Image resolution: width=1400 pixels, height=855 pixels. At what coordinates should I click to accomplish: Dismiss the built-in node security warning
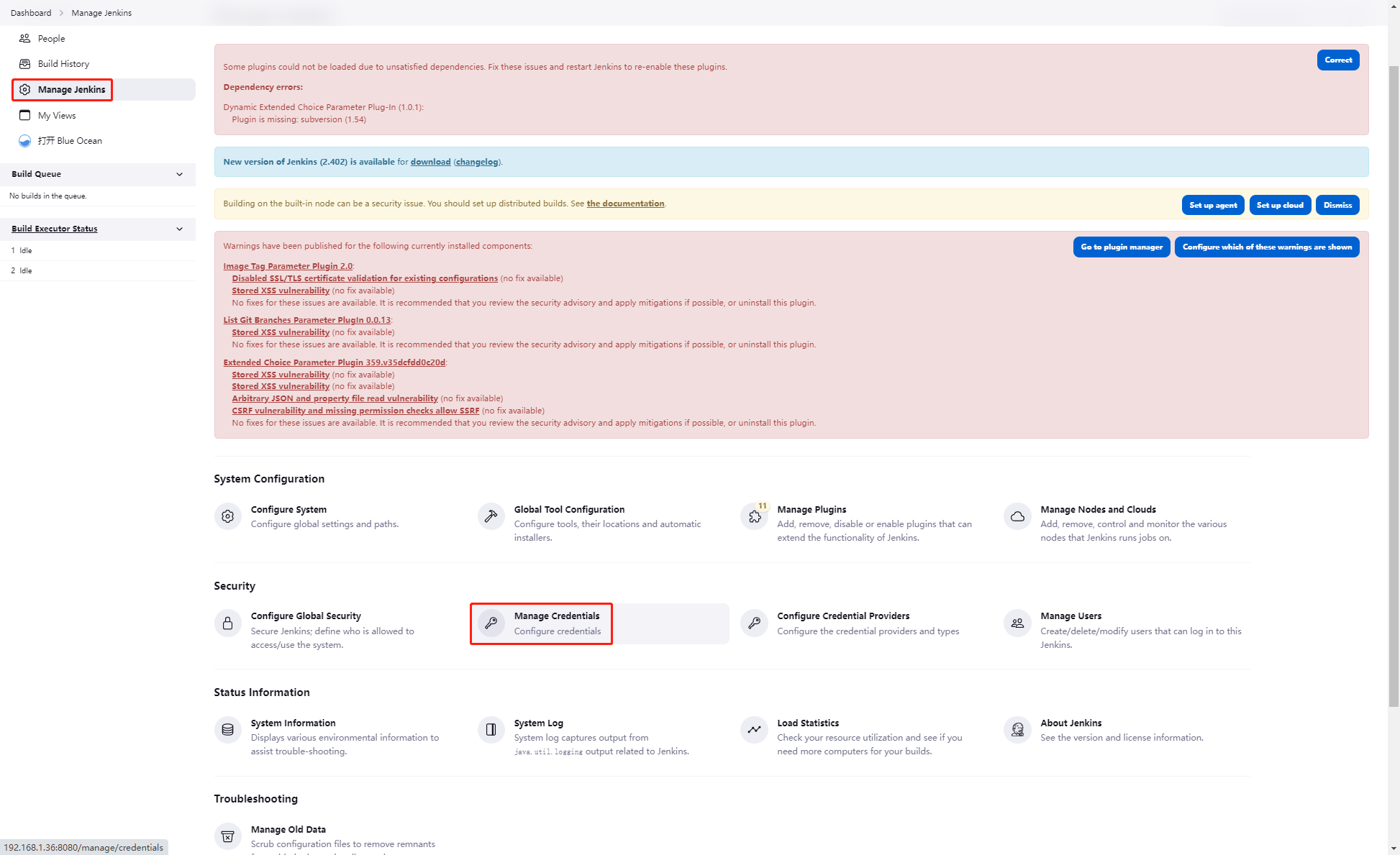[x=1337, y=205]
